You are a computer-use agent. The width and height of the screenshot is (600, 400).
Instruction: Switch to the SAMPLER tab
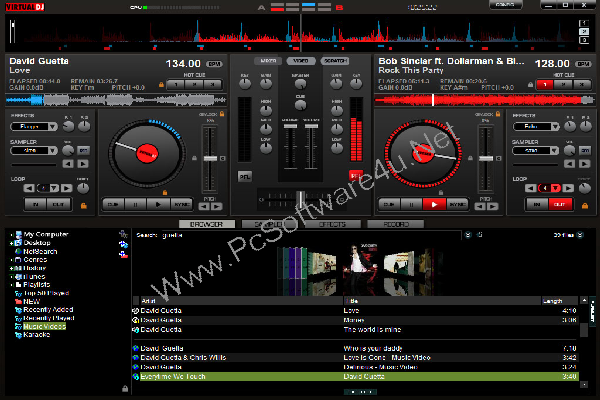(269, 224)
